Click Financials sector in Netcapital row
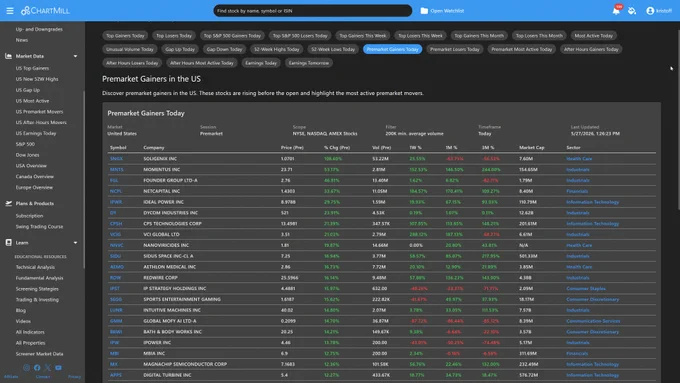The width and height of the screenshot is (680, 383). 577,191
